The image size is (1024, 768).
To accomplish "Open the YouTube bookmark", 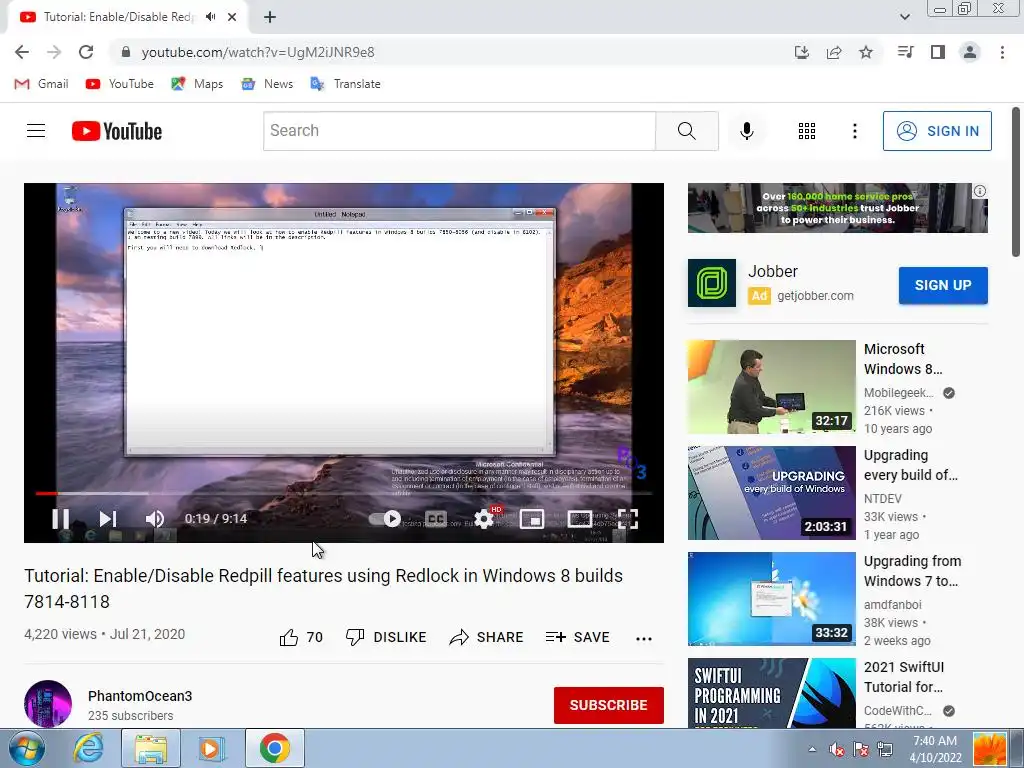I will tap(120, 84).
